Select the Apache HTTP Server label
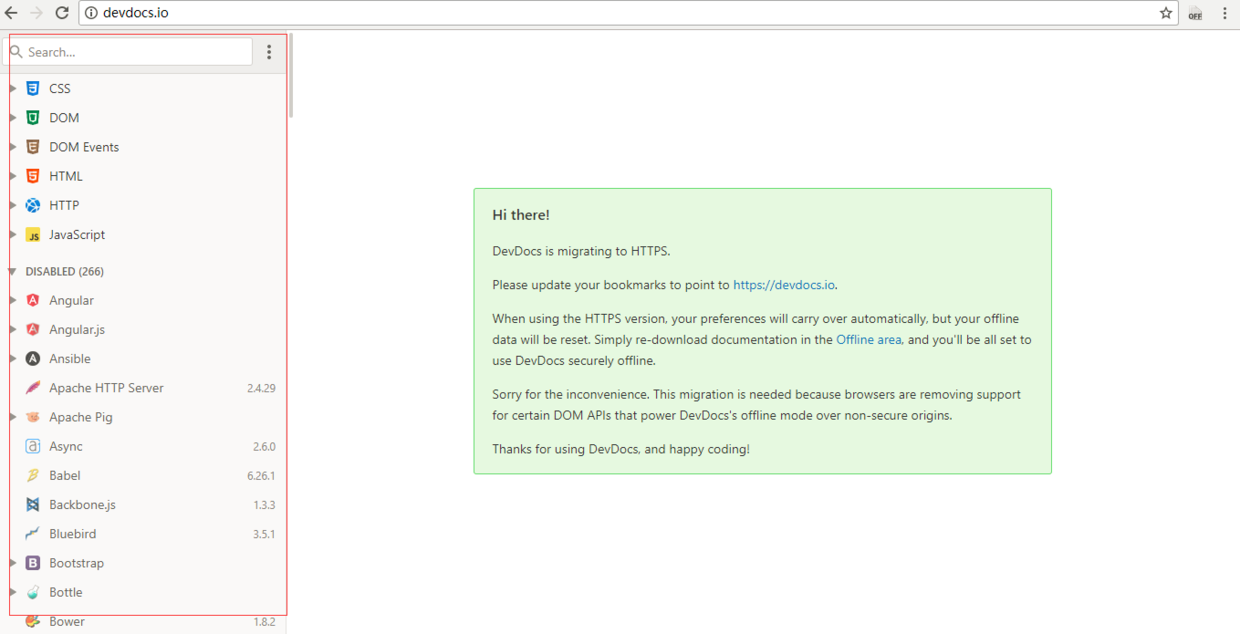This screenshot has height=634, width=1240. (106, 388)
